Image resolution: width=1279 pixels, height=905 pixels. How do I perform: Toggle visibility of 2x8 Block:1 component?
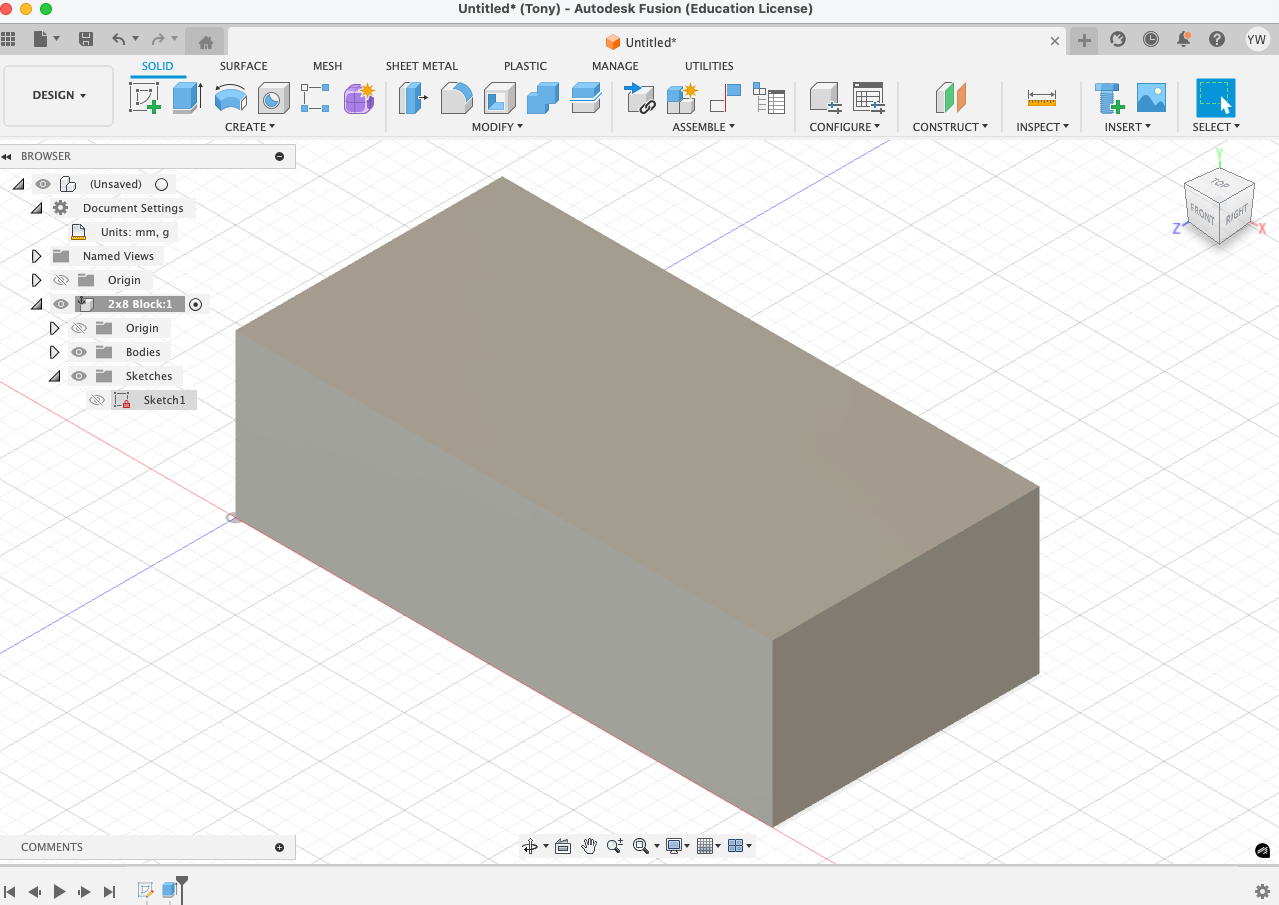click(61, 304)
